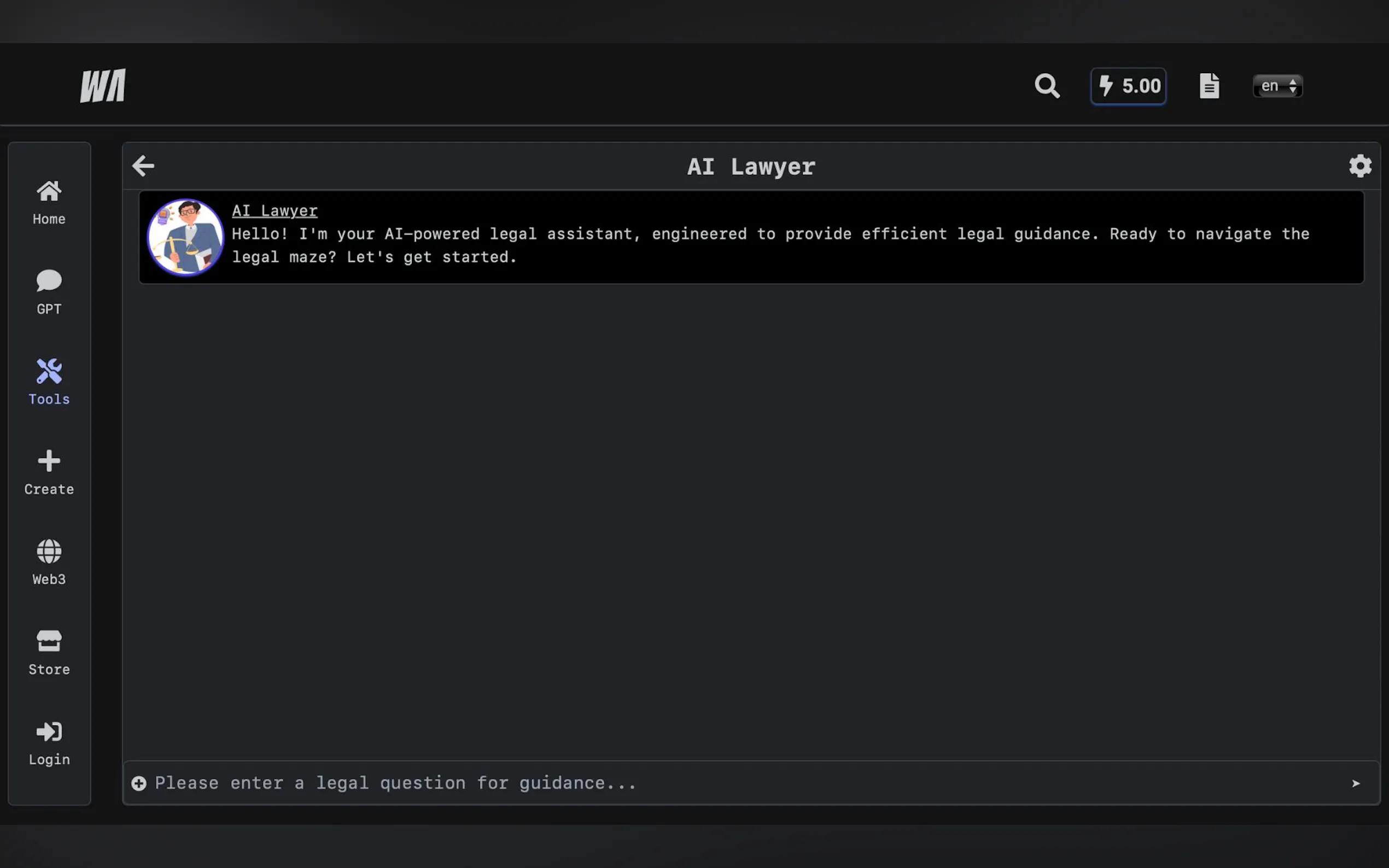Click the Login sidebar item
Image resolution: width=1389 pixels, height=868 pixels.
49,743
